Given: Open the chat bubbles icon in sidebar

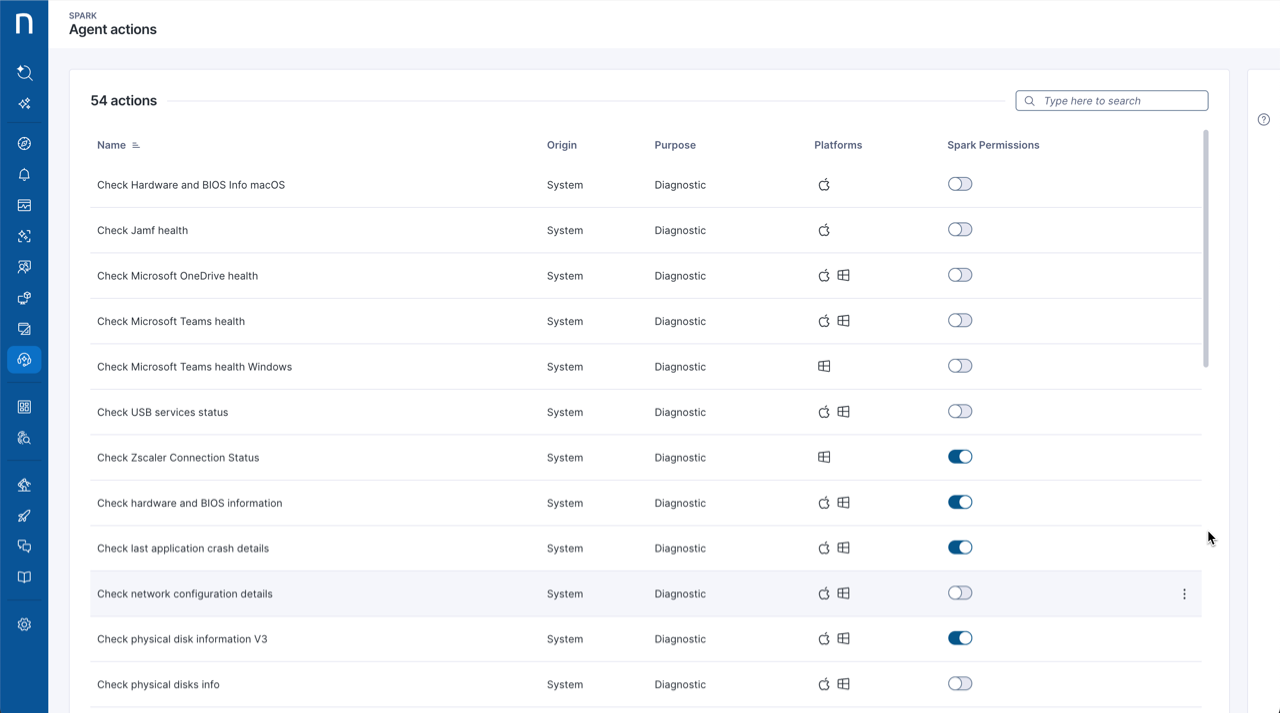Looking at the screenshot, I should [x=24, y=546].
